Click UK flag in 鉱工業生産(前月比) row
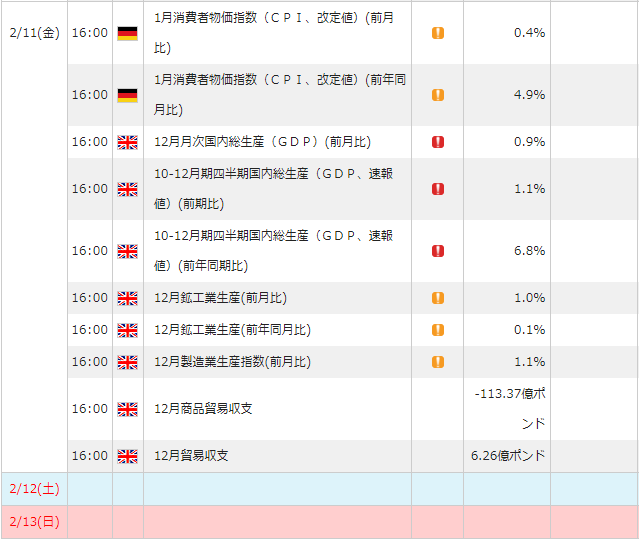The image size is (639, 540). point(128,298)
